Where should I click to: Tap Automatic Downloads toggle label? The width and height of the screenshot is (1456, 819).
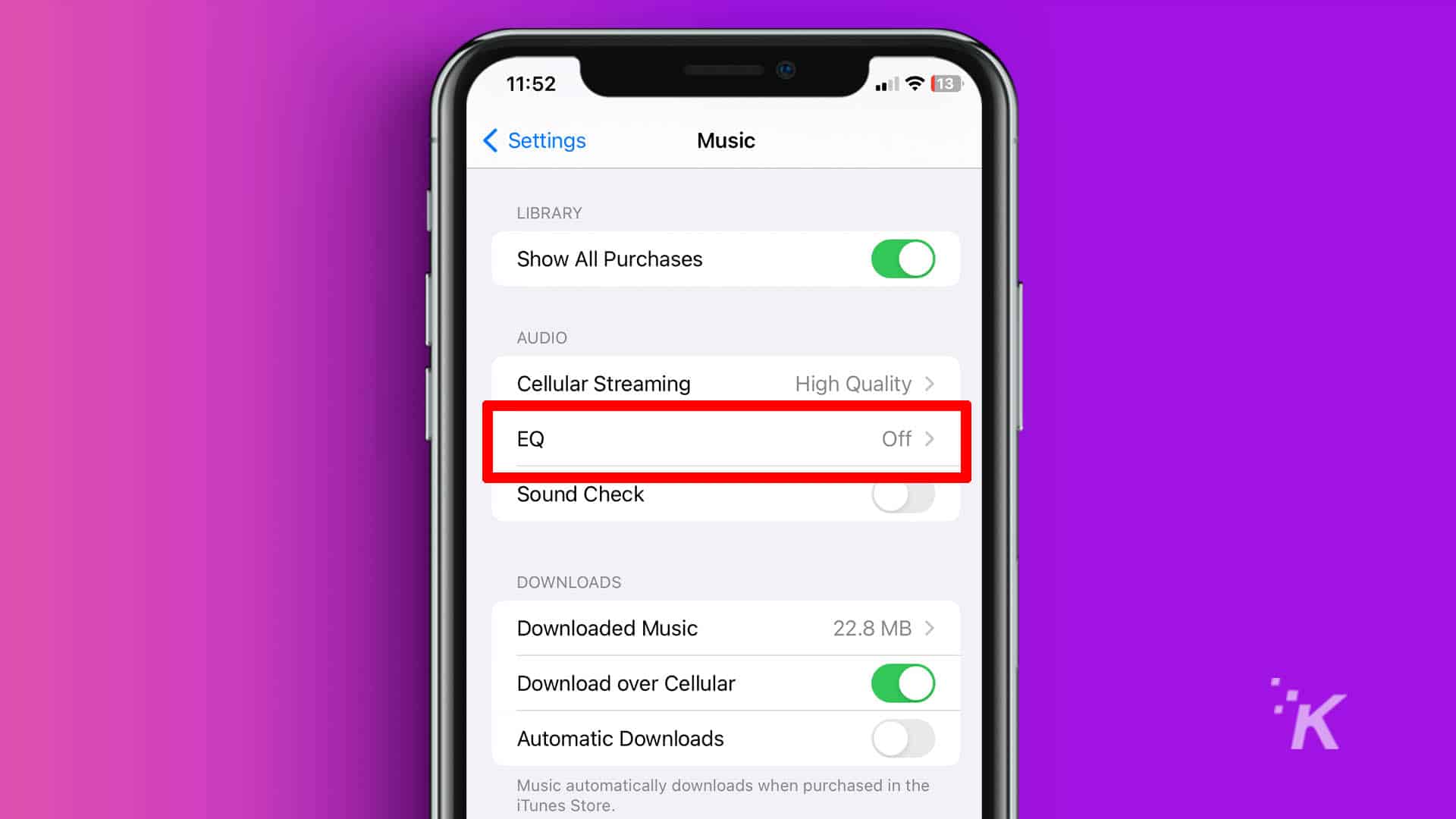point(620,738)
